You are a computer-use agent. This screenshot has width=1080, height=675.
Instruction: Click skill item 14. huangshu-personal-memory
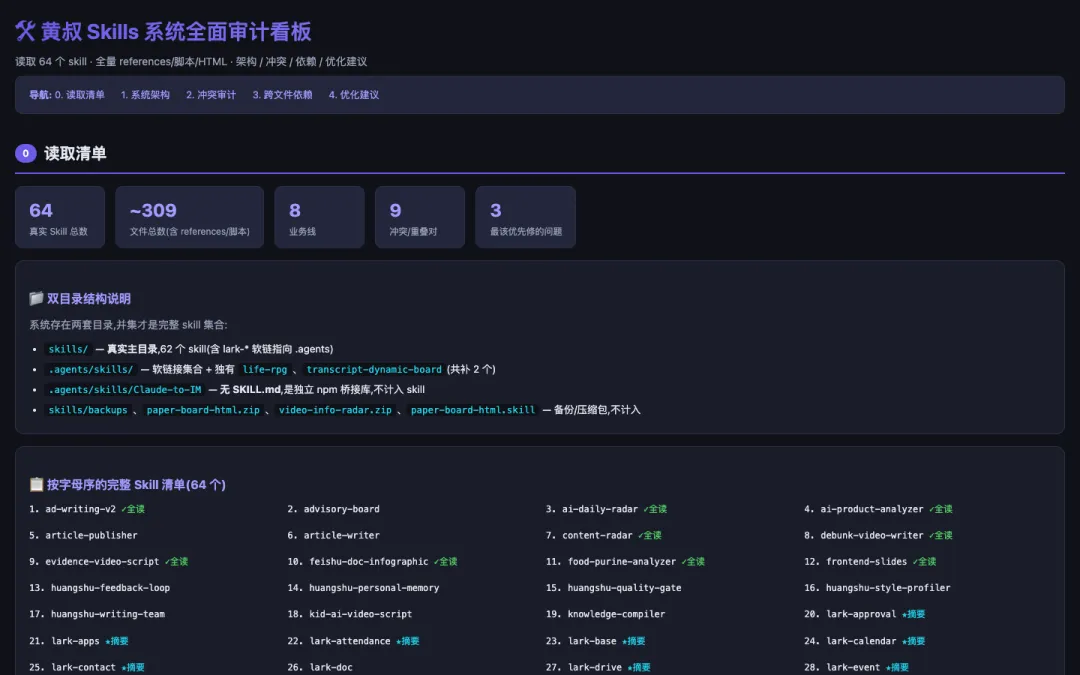point(363,588)
